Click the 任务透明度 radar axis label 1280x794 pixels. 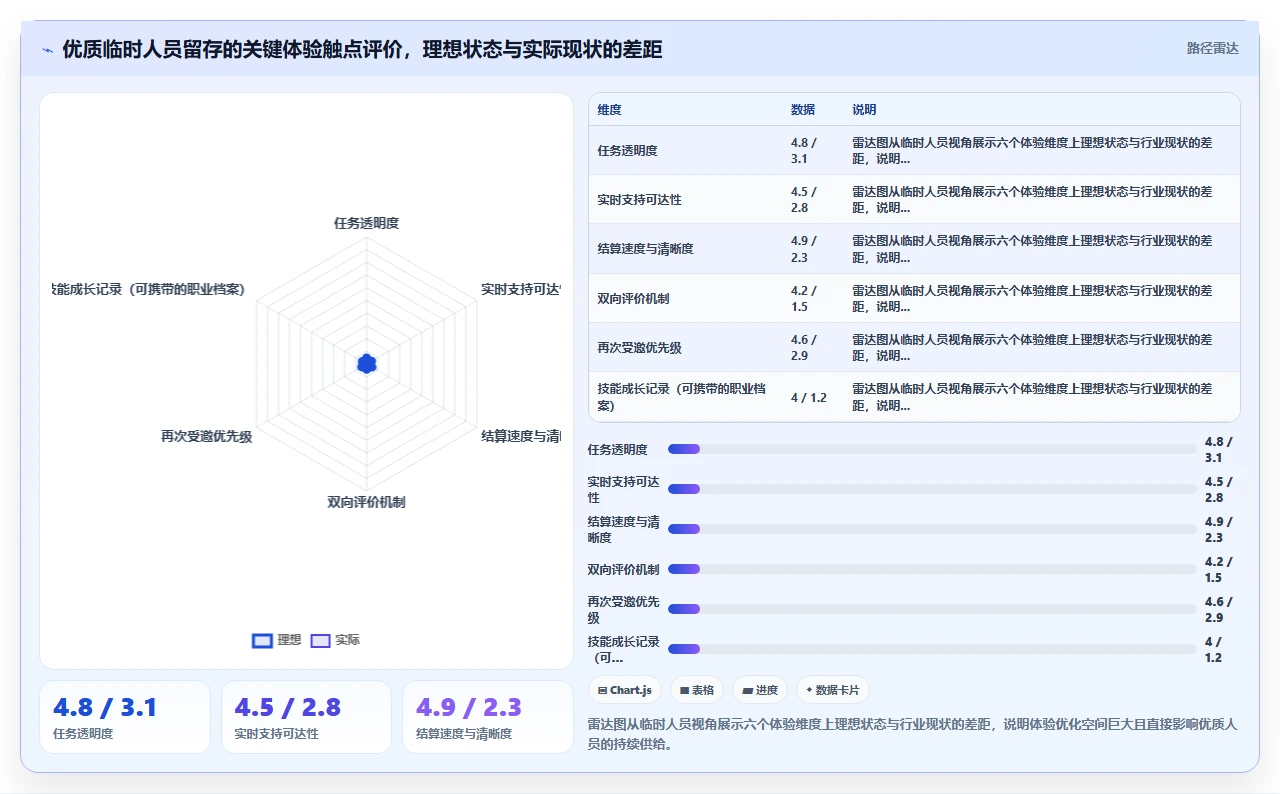[366, 223]
